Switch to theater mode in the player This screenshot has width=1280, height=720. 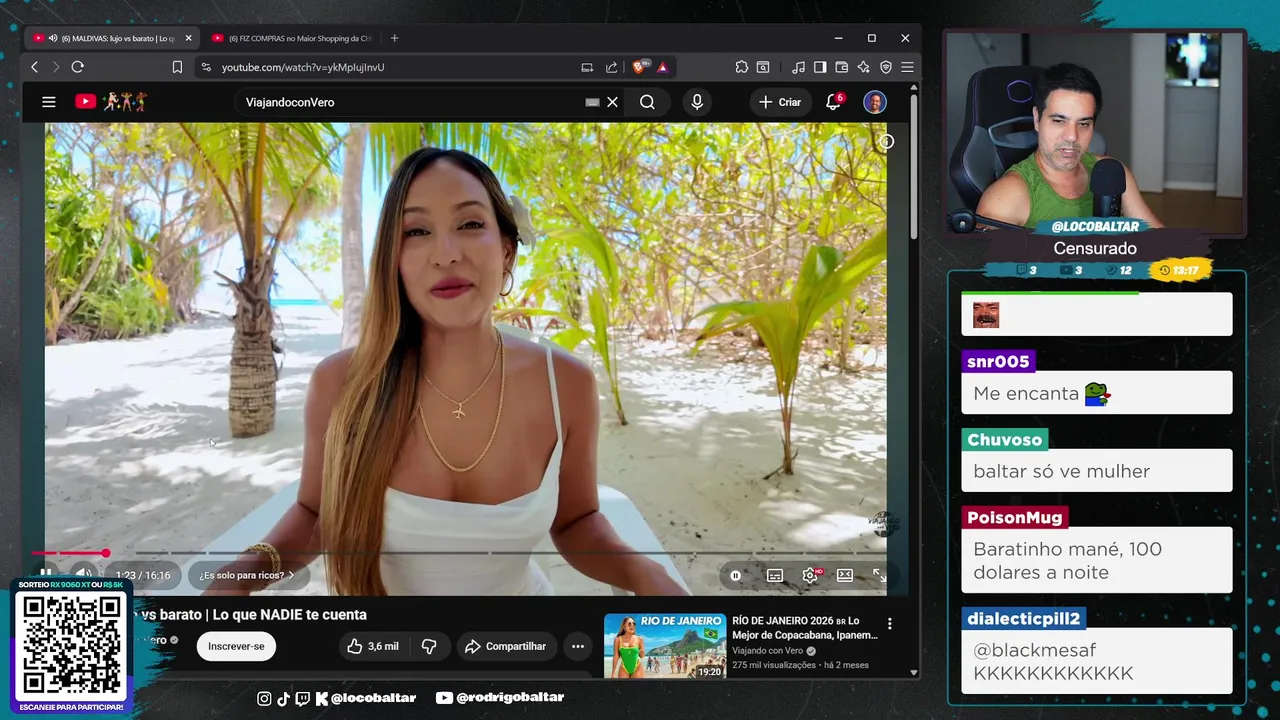click(845, 575)
